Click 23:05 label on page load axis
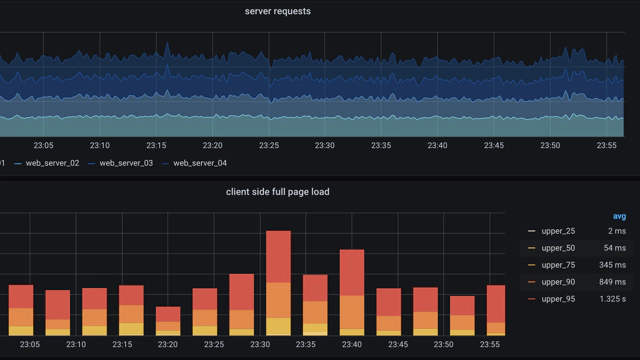This screenshot has height=360, width=640. (x=30, y=344)
